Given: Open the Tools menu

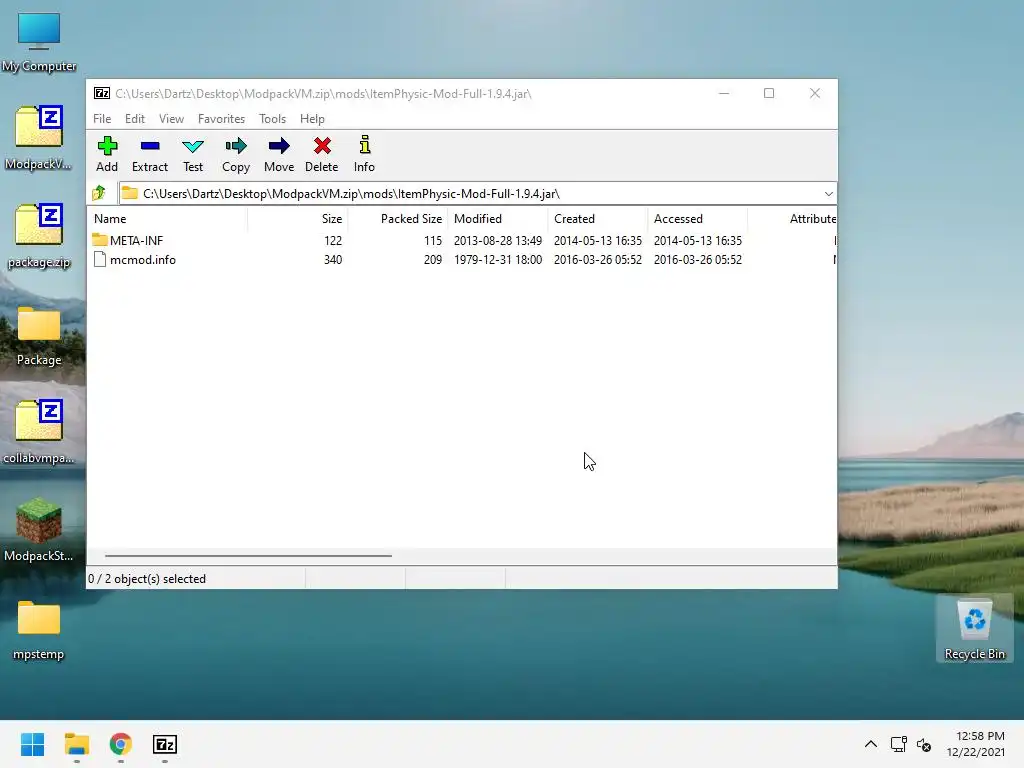Looking at the screenshot, I should (x=272, y=119).
